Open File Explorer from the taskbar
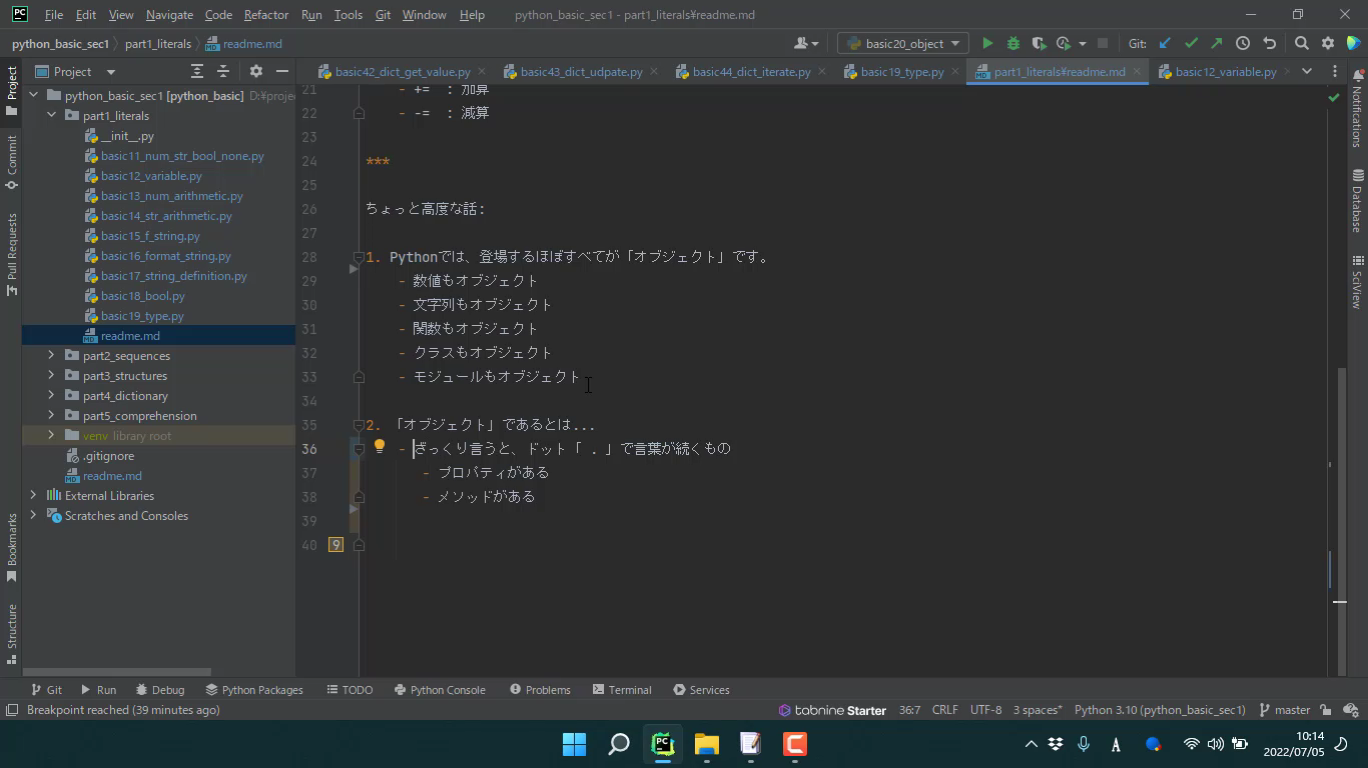1368x768 pixels. (707, 744)
